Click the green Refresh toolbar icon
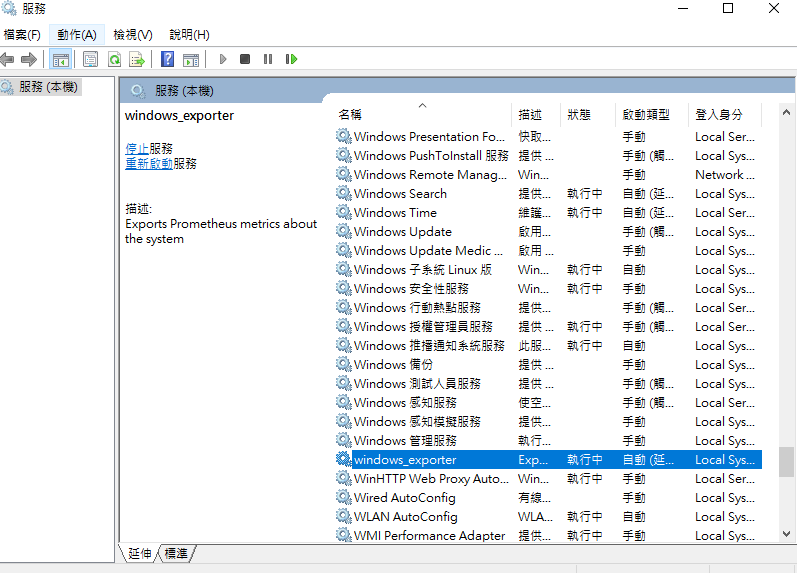The image size is (797, 573). (114, 60)
